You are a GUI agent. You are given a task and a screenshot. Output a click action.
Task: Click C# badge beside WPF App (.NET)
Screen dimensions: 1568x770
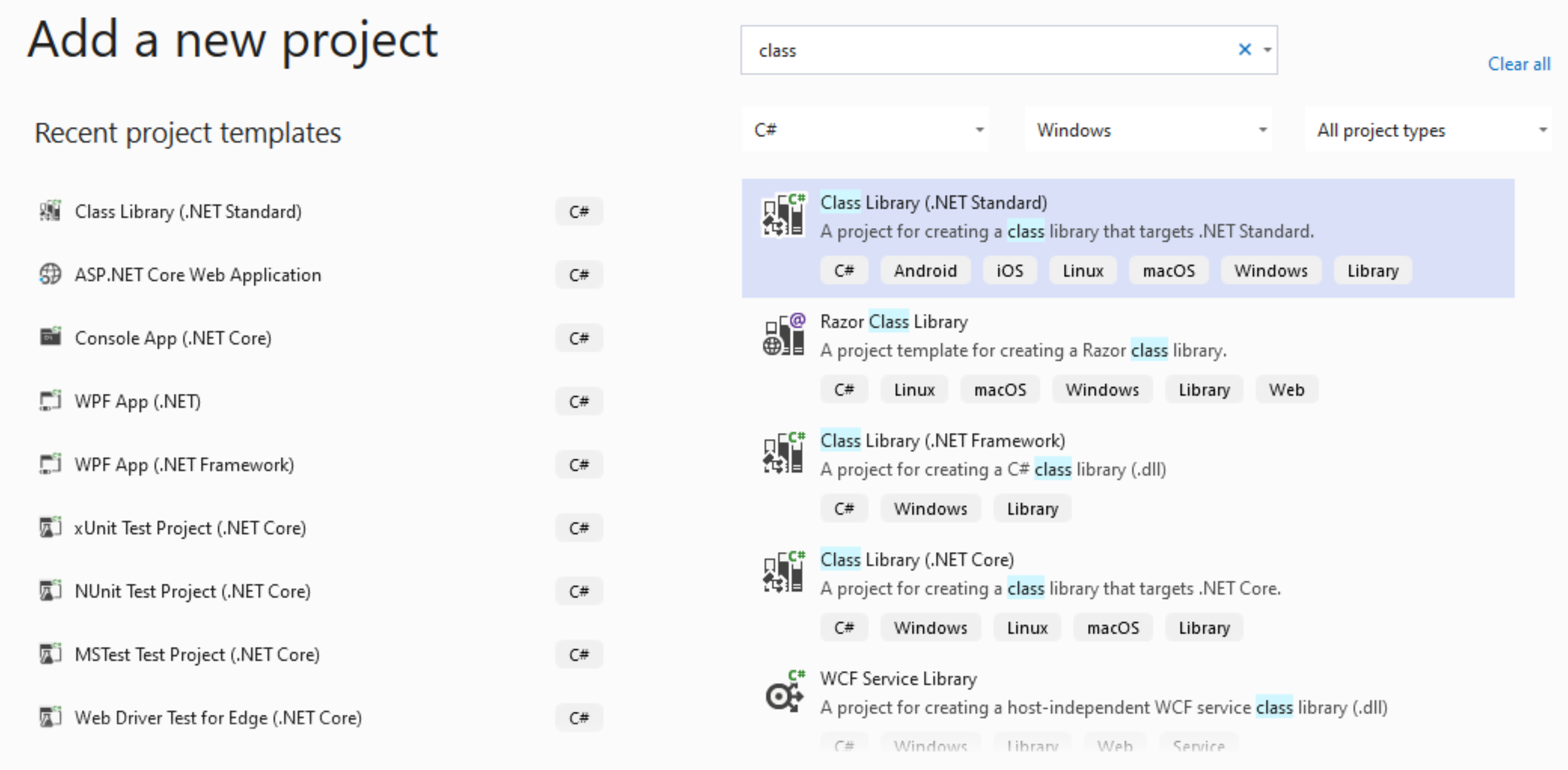click(x=579, y=401)
